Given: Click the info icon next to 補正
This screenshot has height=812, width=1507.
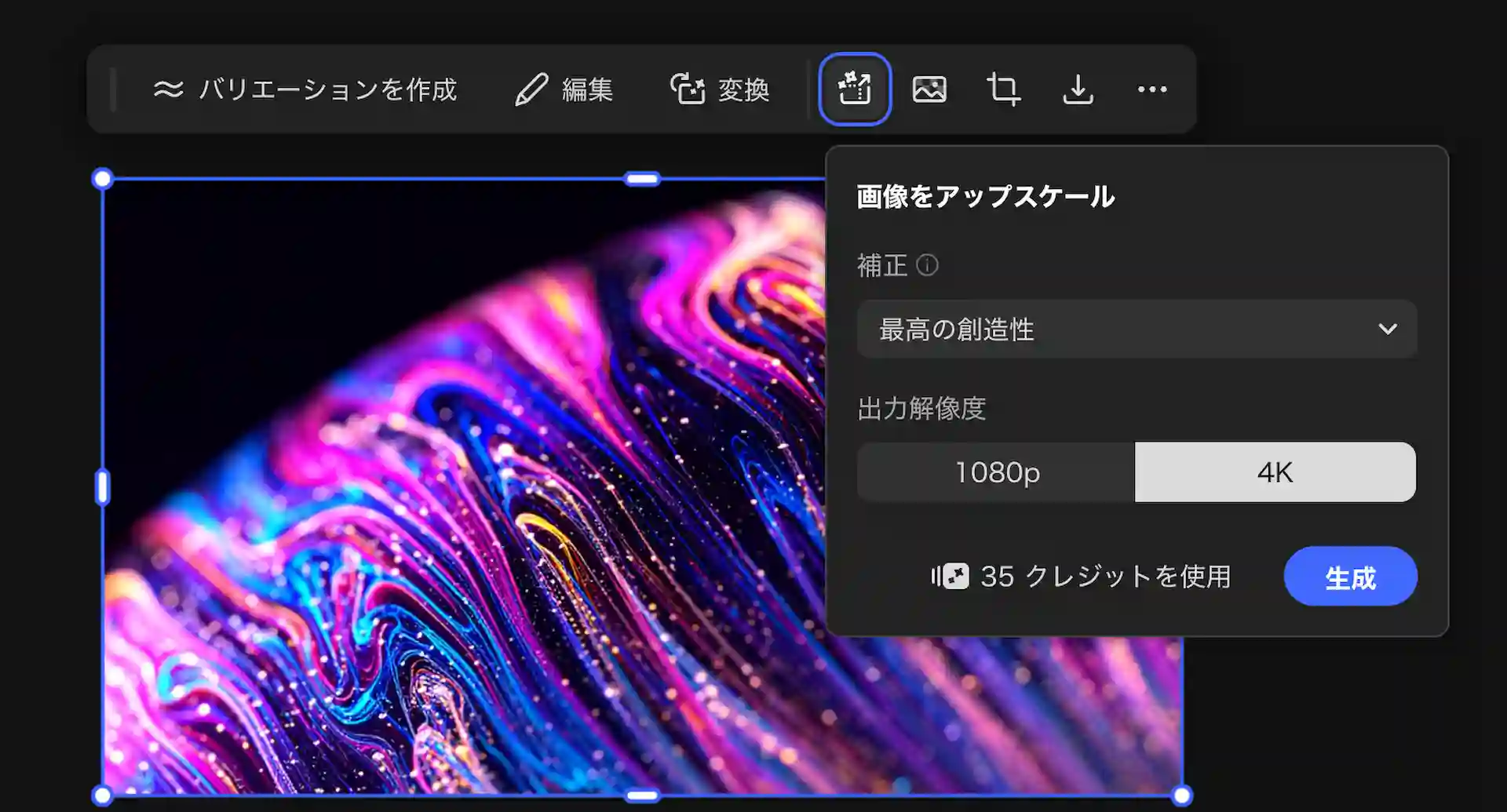Looking at the screenshot, I should point(927,265).
